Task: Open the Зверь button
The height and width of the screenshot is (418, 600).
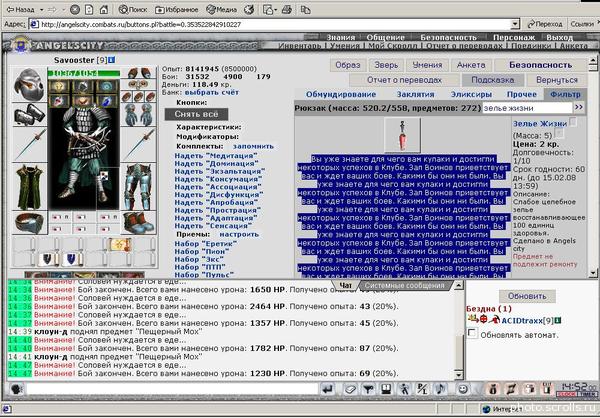Action: (386, 65)
